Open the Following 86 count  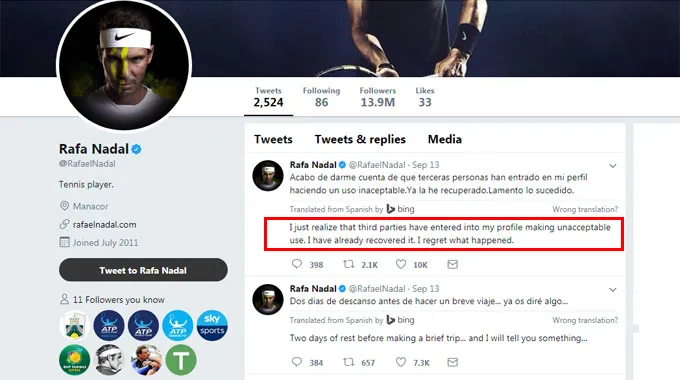coord(321,97)
